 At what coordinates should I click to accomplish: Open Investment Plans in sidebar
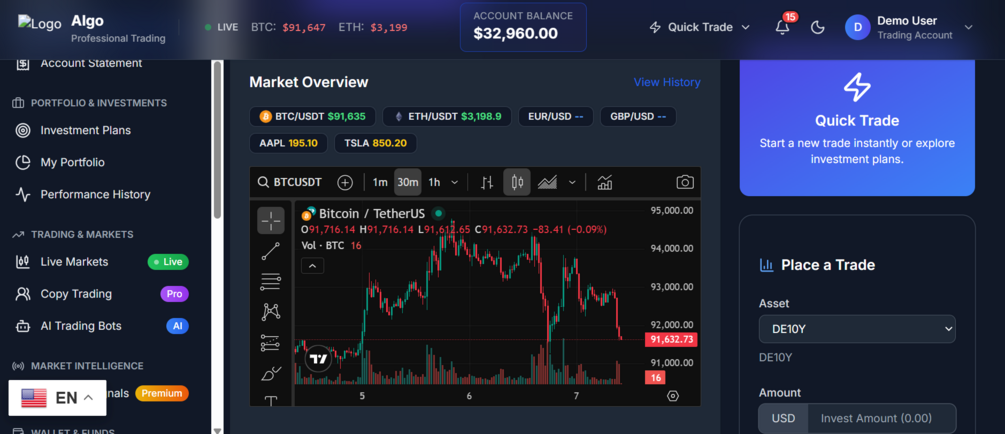pos(85,130)
